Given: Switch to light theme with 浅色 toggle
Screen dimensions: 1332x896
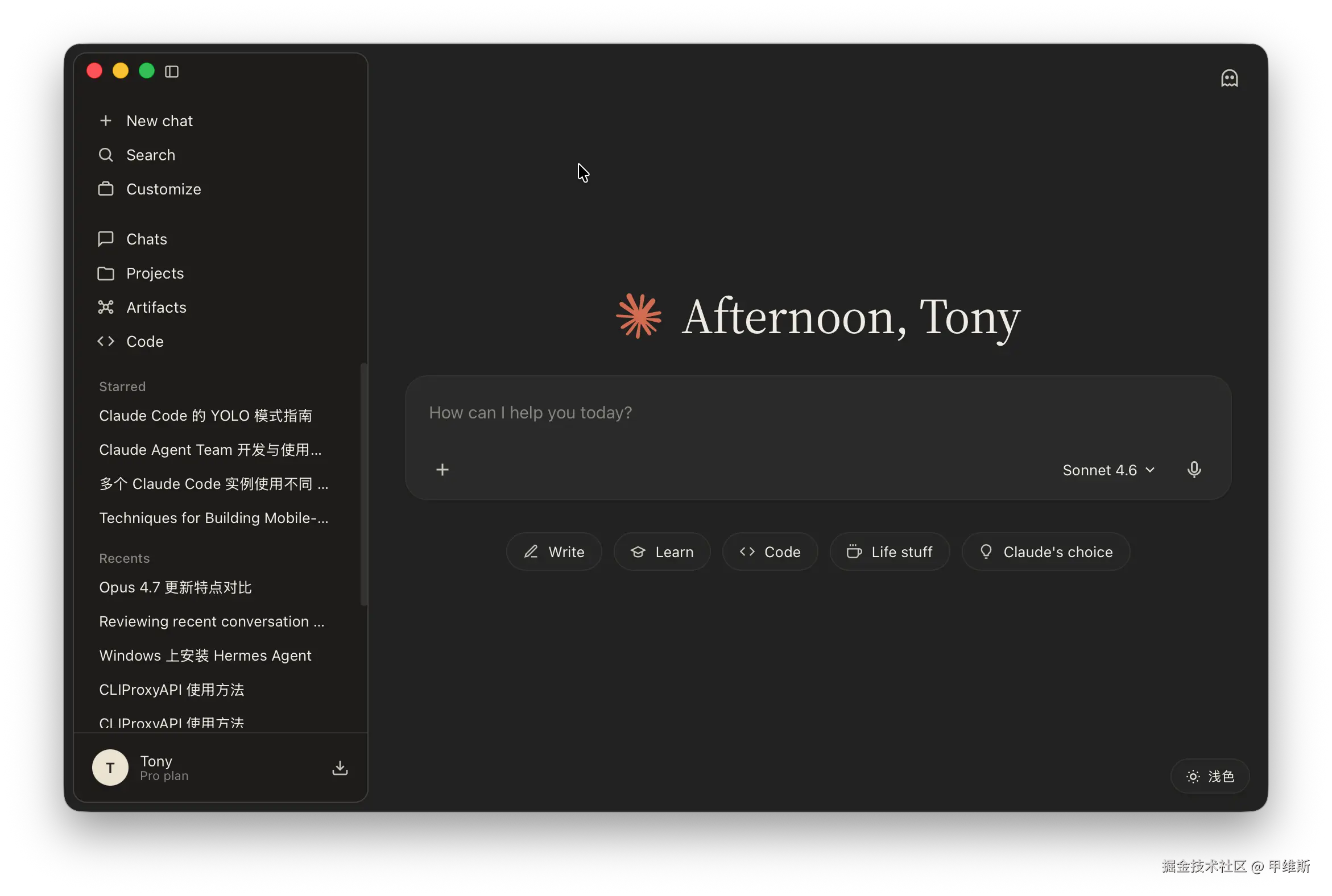Looking at the screenshot, I should (1210, 776).
